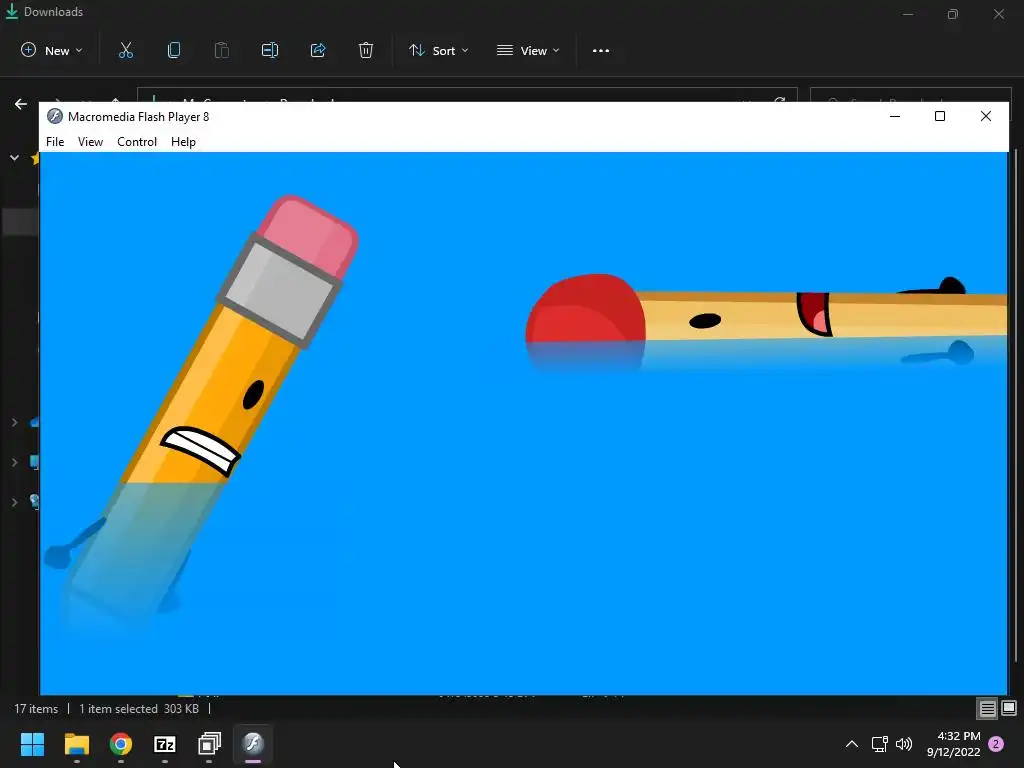Viewport: 1024px width, 768px height.
Task: Click the Macromedia Flash Player title icon
Action: click(x=55, y=116)
